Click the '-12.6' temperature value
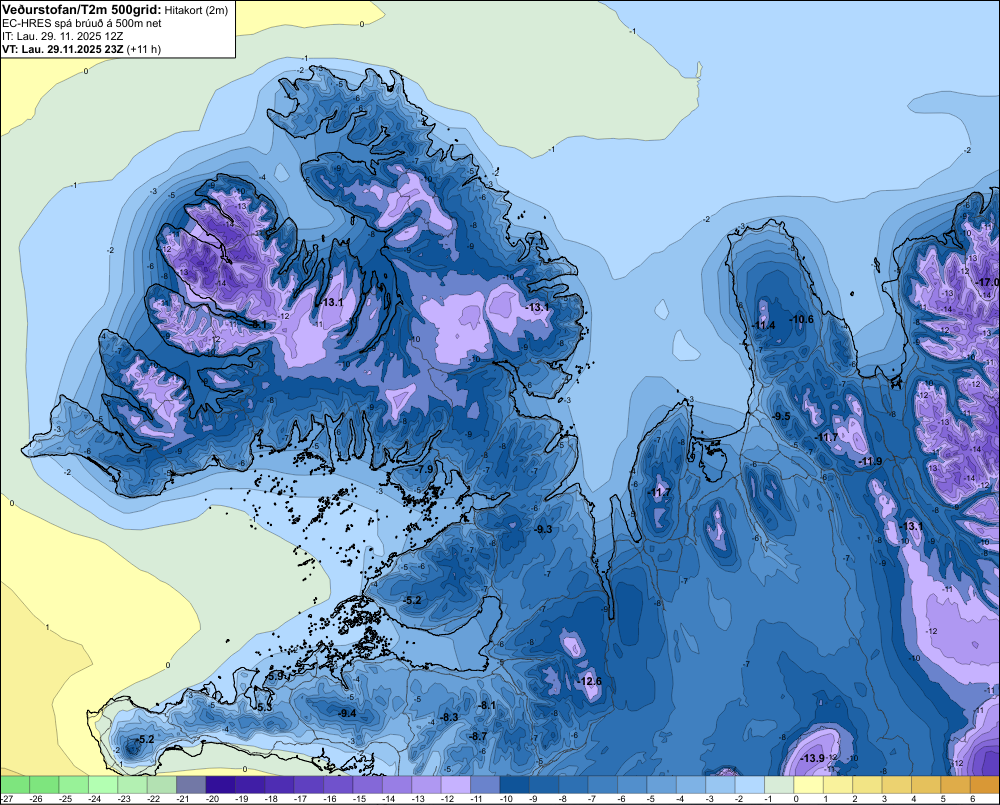This screenshot has width=1000, height=805. [x=590, y=681]
